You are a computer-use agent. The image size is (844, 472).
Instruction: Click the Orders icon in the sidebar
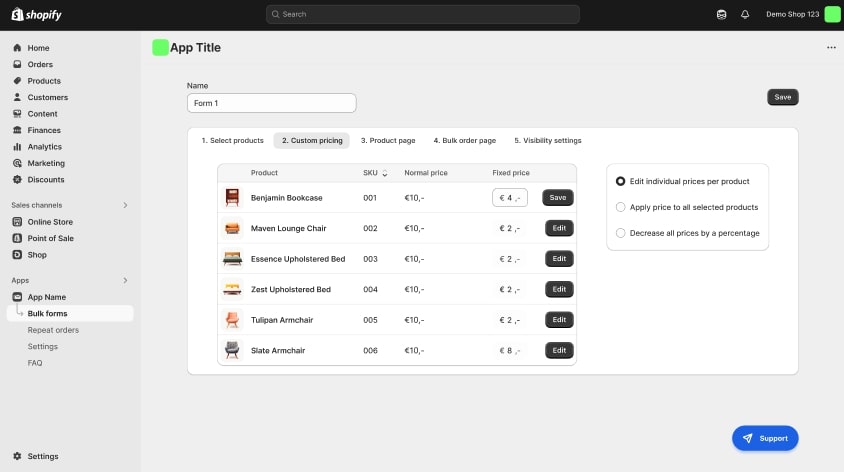tap(17, 64)
